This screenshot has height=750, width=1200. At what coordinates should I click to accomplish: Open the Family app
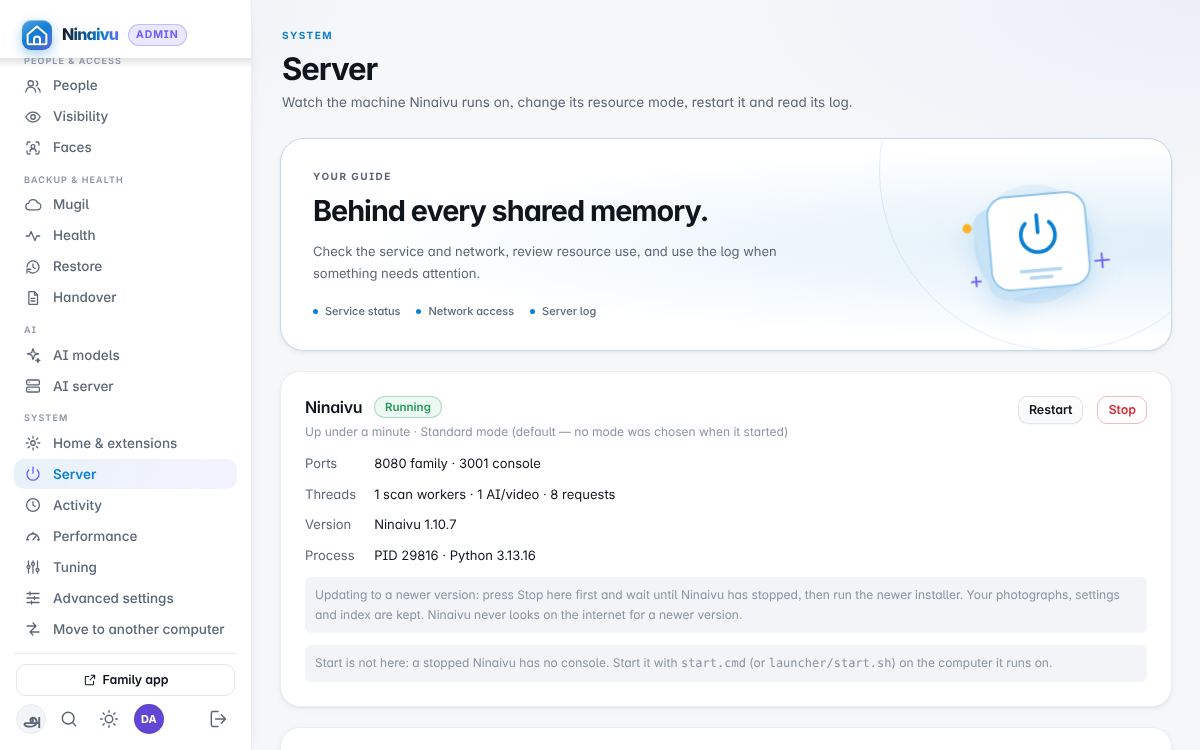[125, 680]
